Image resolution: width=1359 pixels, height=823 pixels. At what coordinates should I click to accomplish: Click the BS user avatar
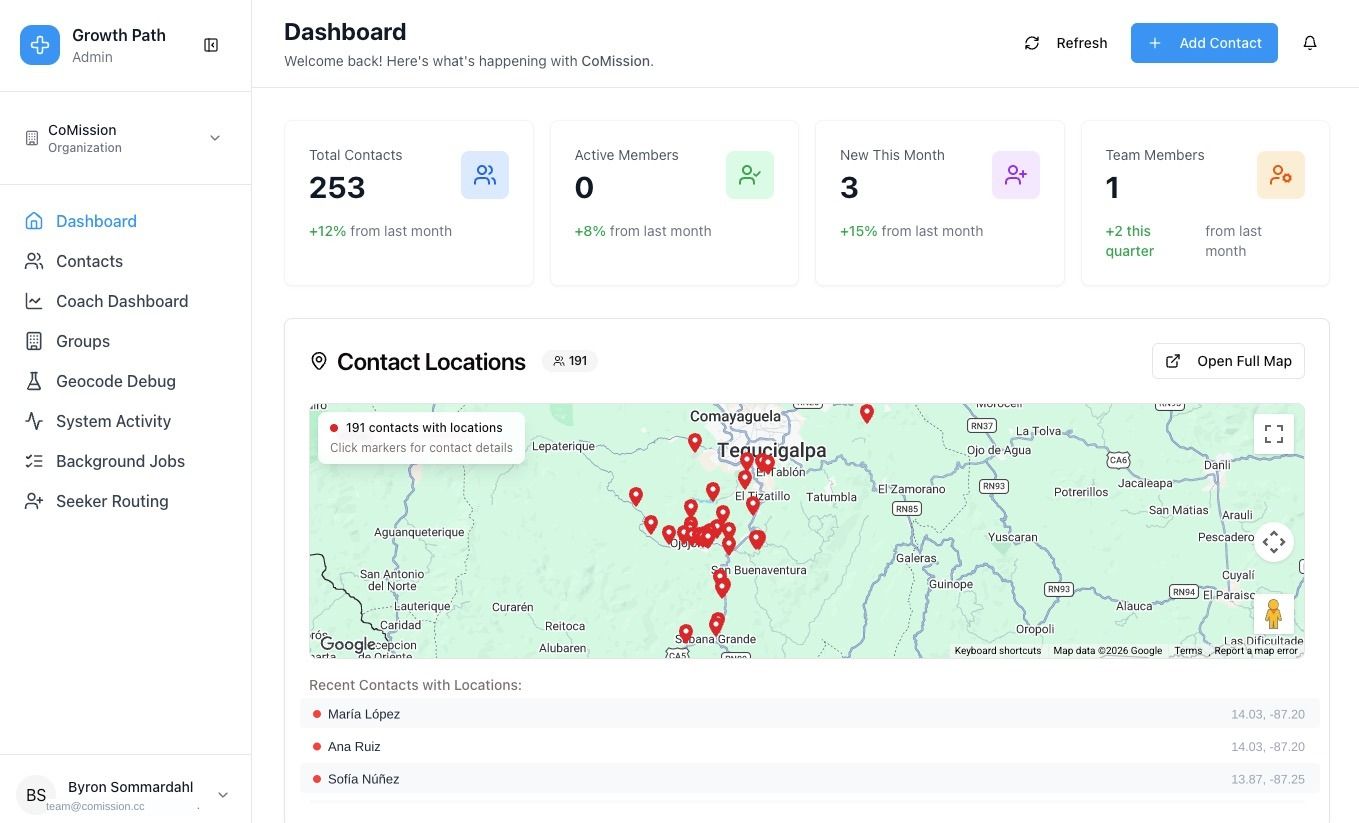pyautogui.click(x=36, y=795)
